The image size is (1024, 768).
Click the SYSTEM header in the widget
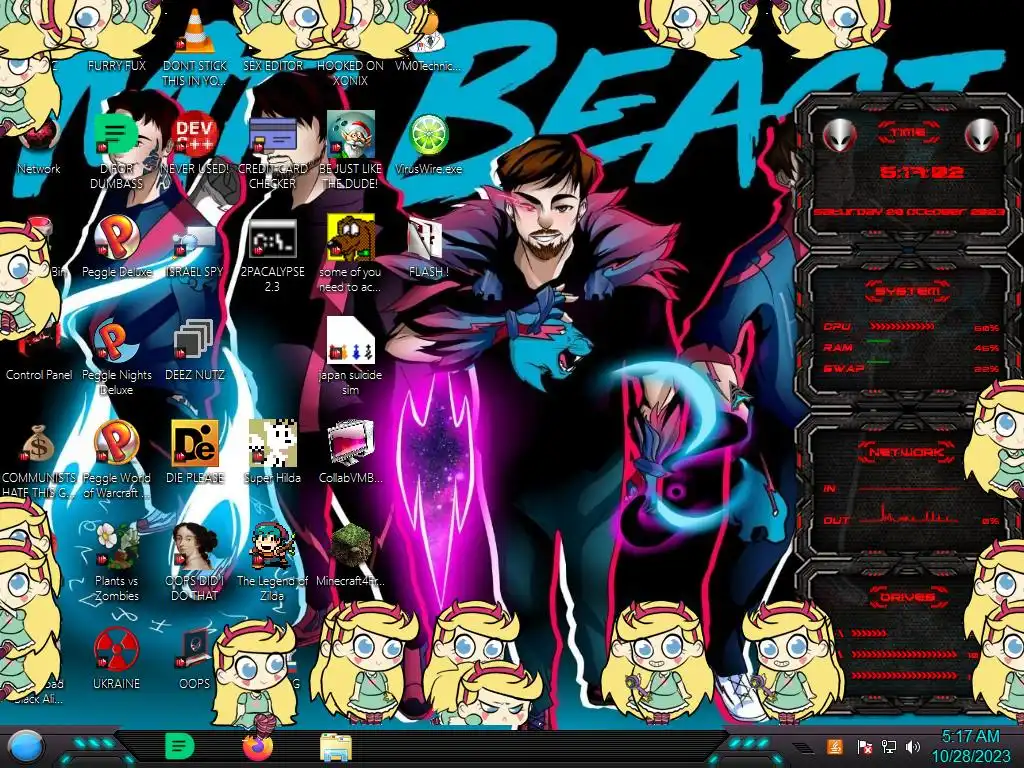(908, 291)
